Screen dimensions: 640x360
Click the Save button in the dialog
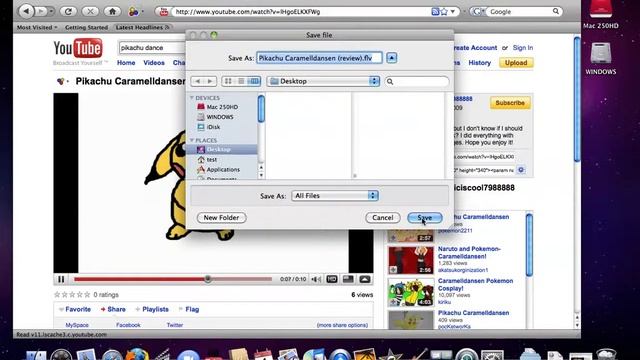click(424, 218)
